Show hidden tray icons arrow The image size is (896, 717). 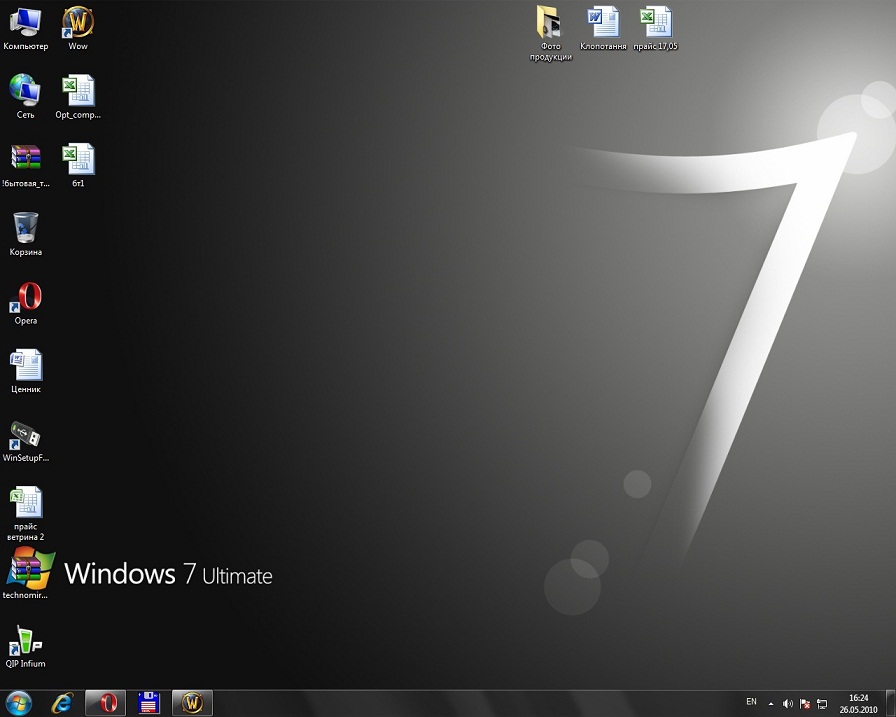coord(771,704)
